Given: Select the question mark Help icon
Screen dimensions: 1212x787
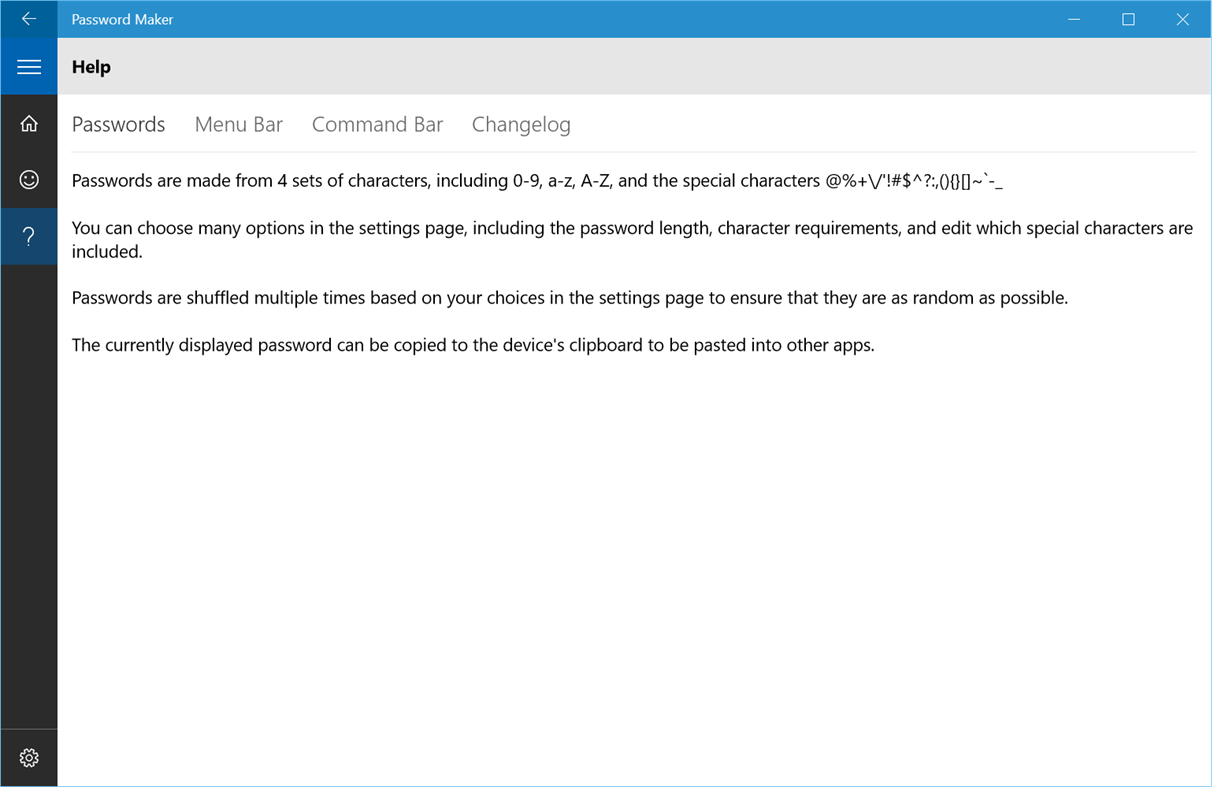Looking at the screenshot, I should [29, 236].
